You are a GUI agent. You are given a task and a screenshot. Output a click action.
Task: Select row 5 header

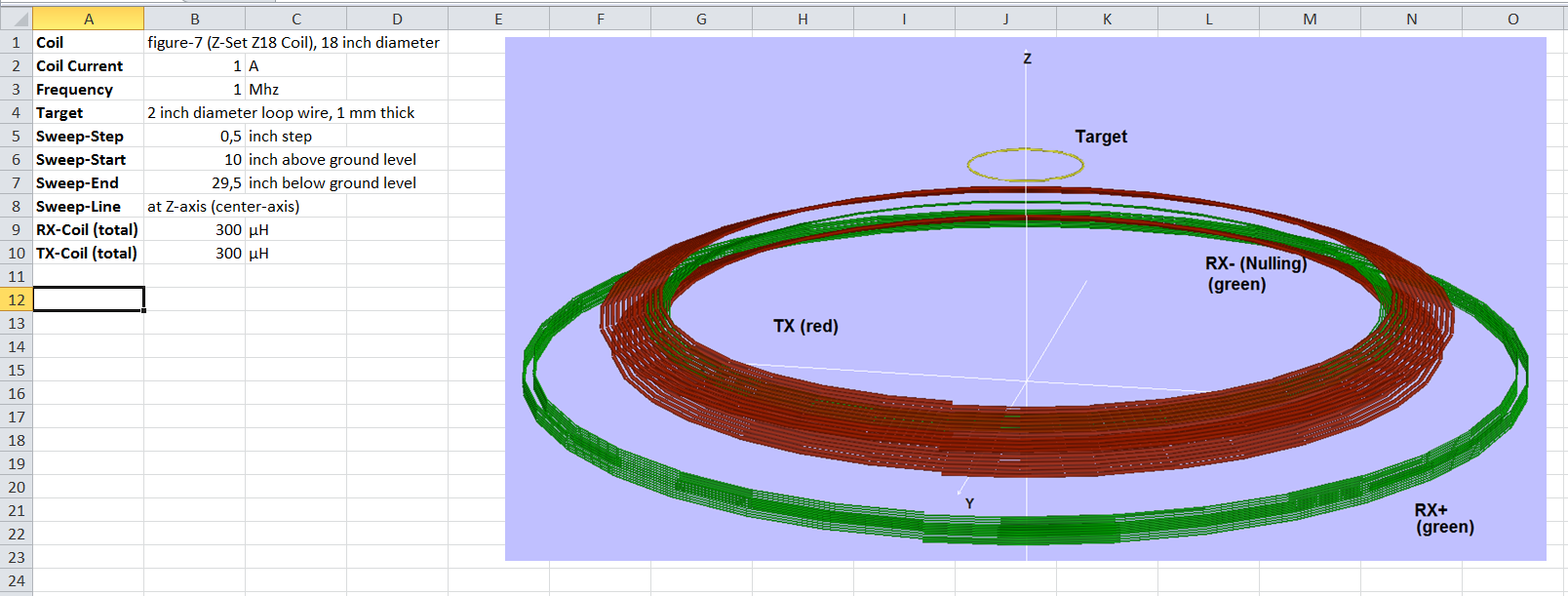17,136
